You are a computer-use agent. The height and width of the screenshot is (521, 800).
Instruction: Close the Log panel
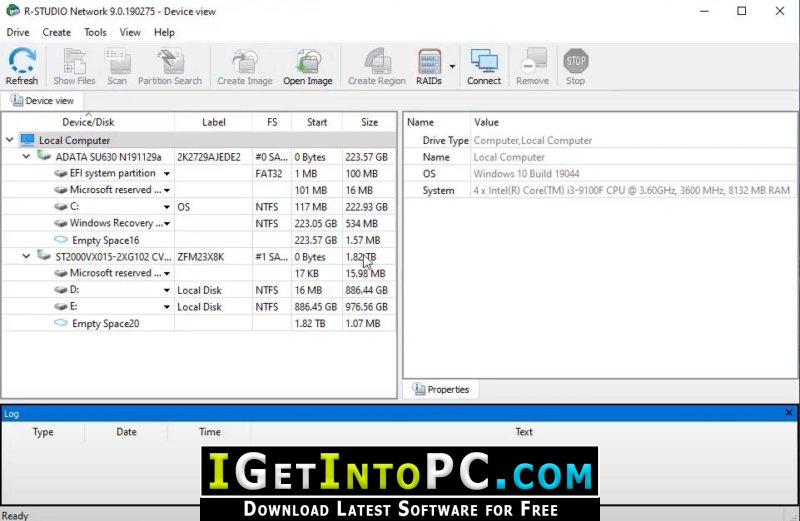789,412
